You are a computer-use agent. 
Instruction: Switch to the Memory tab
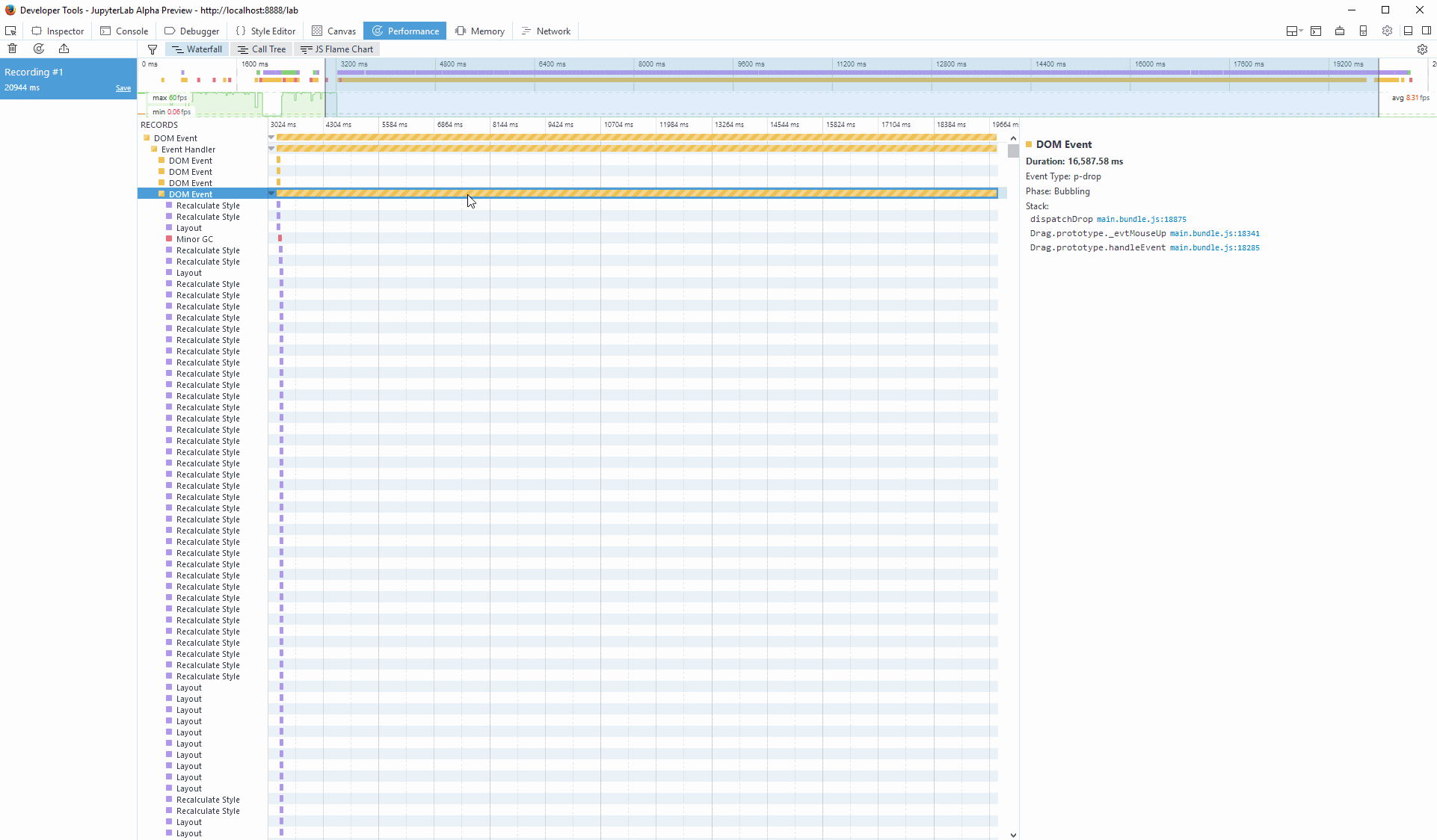[479, 31]
